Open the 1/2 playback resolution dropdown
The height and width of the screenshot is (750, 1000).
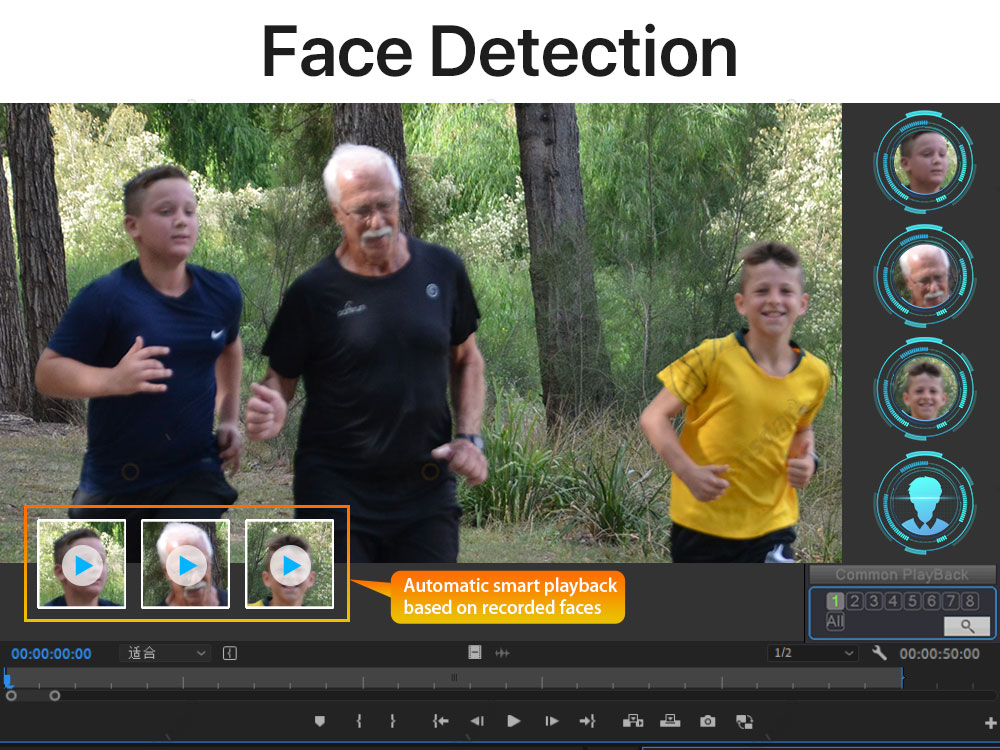pos(813,653)
